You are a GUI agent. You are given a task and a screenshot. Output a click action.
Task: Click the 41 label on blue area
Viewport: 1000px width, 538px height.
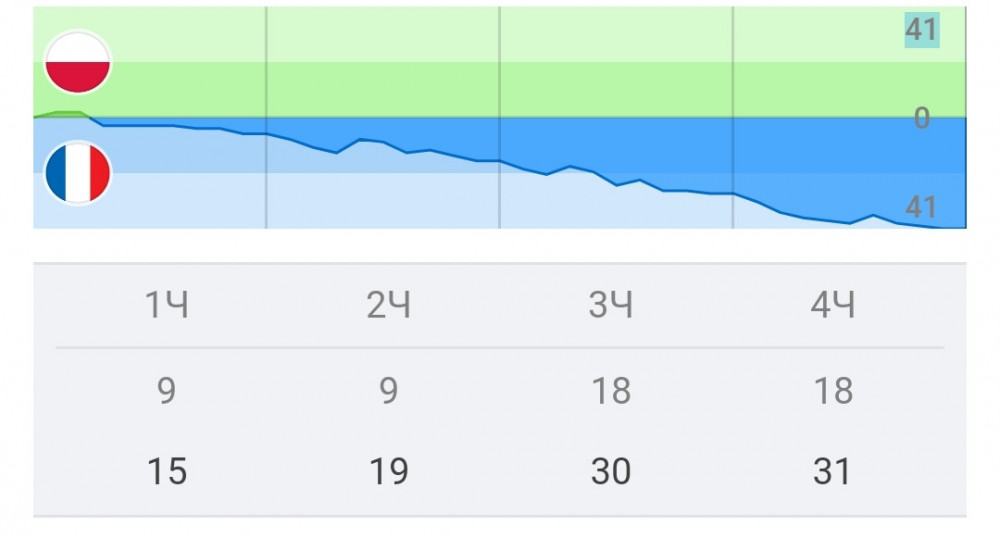coord(921,207)
